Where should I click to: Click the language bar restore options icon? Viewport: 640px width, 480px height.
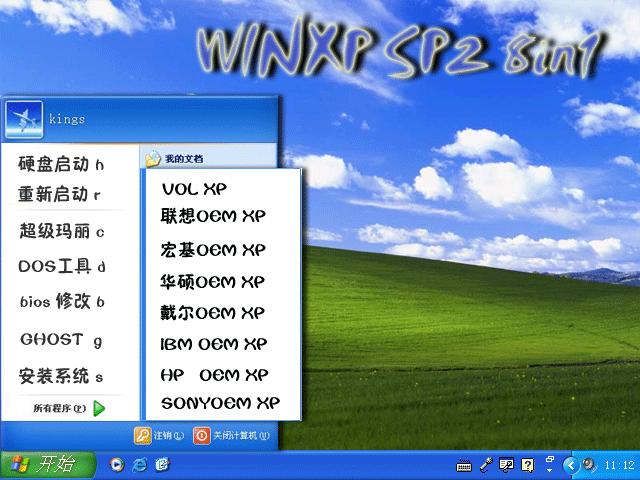tap(549, 460)
